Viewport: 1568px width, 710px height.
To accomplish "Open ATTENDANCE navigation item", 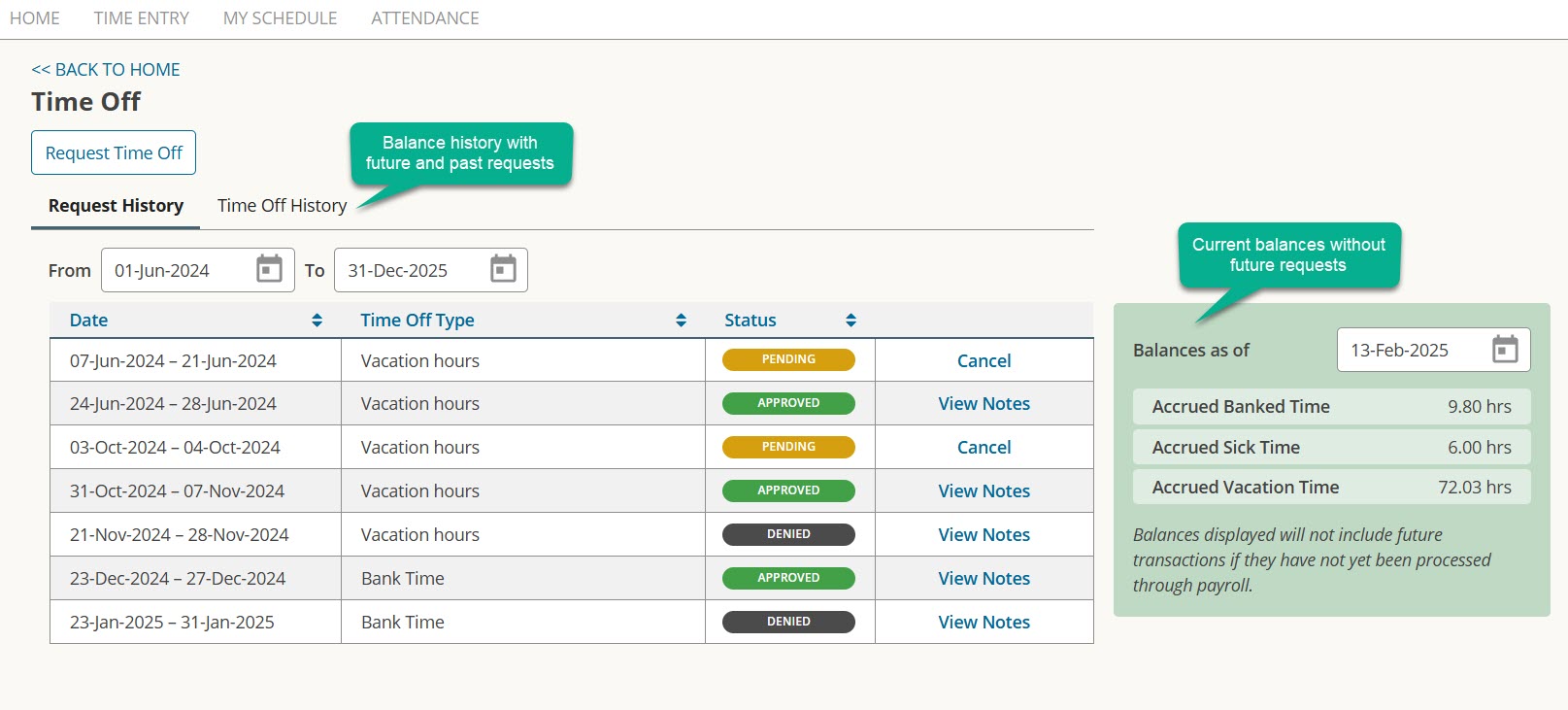I will point(425,17).
